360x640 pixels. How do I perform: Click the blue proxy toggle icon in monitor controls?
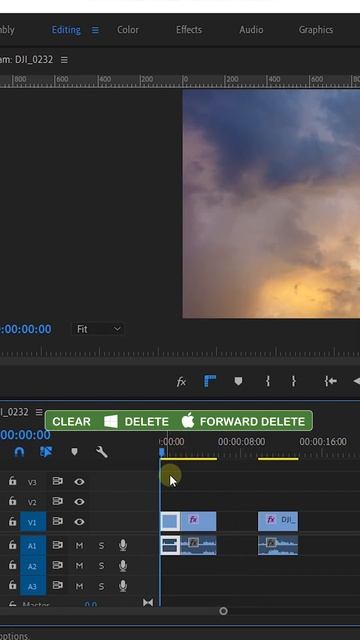(x=210, y=381)
